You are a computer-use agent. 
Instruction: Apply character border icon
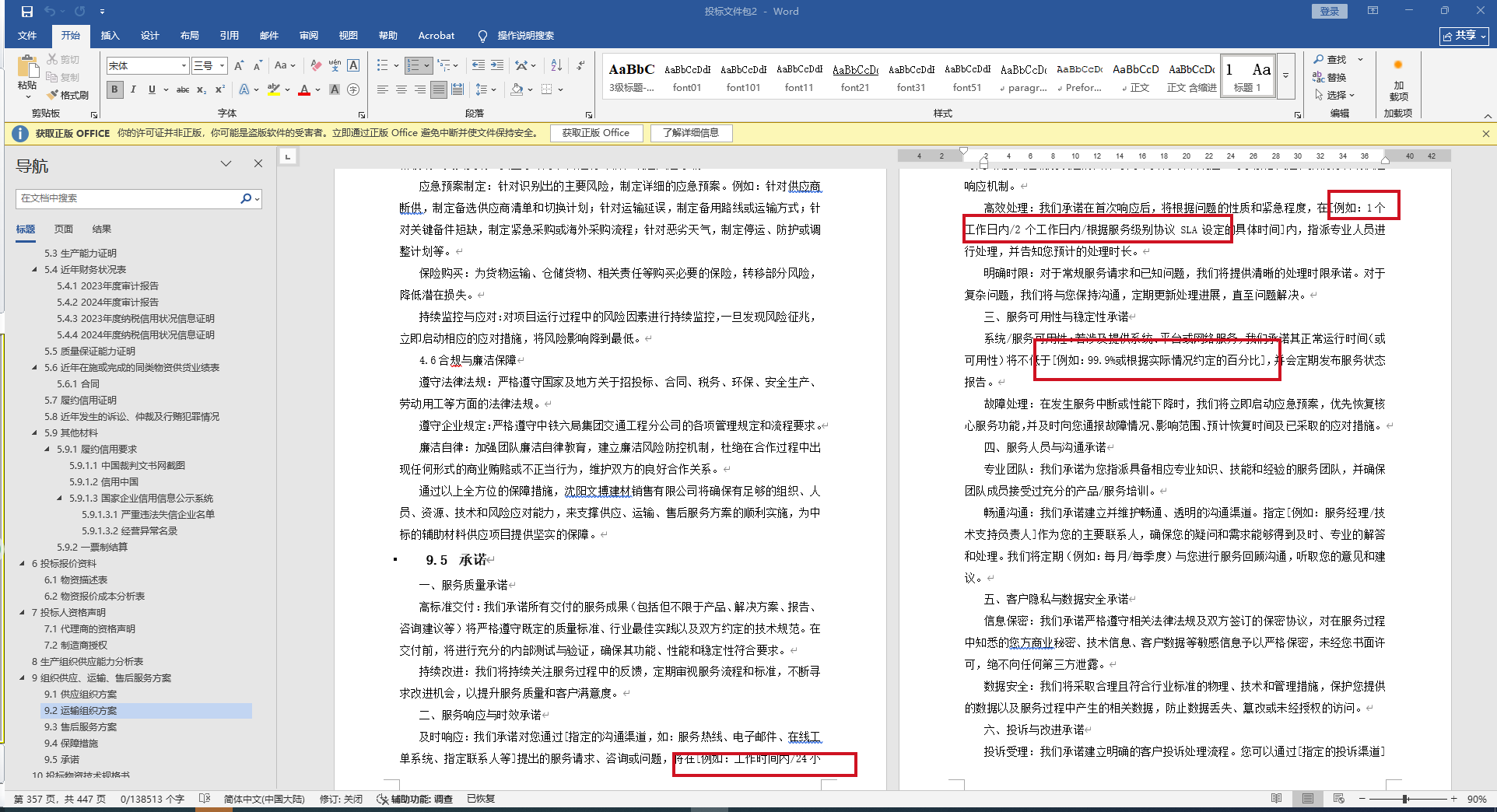353,66
